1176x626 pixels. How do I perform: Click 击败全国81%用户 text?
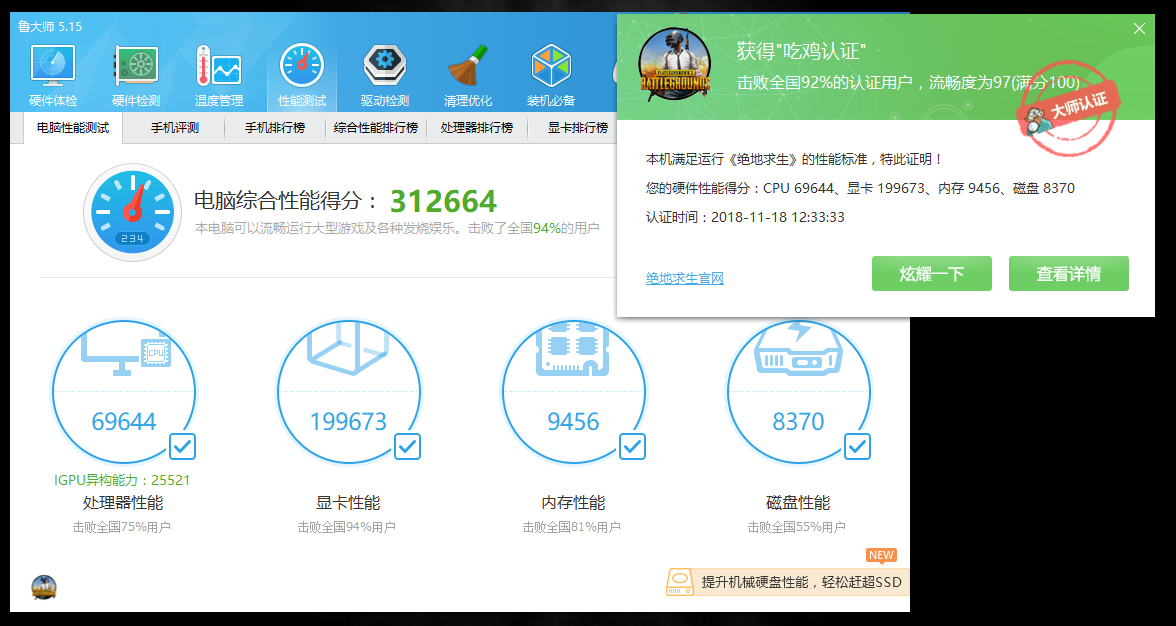tap(572, 527)
